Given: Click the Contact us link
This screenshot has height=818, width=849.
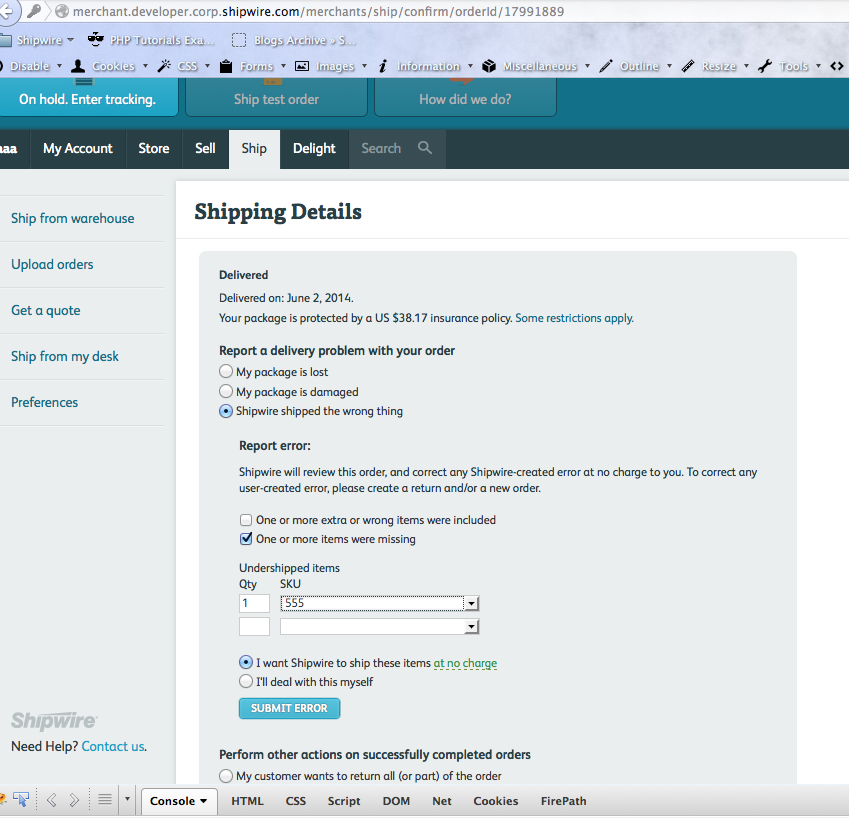Looking at the screenshot, I should click(x=114, y=746).
